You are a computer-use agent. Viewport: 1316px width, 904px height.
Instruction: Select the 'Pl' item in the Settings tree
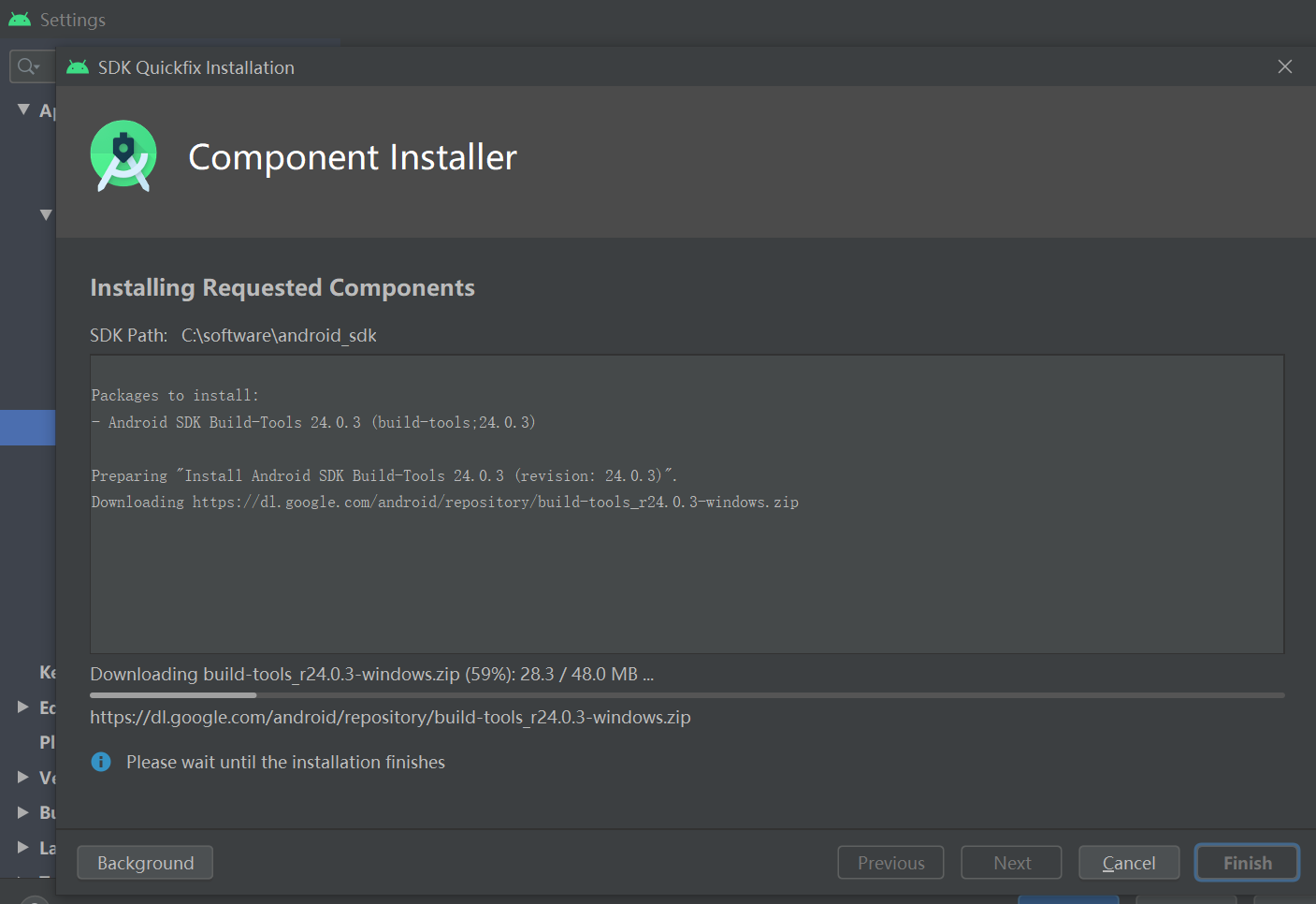coord(47,742)
